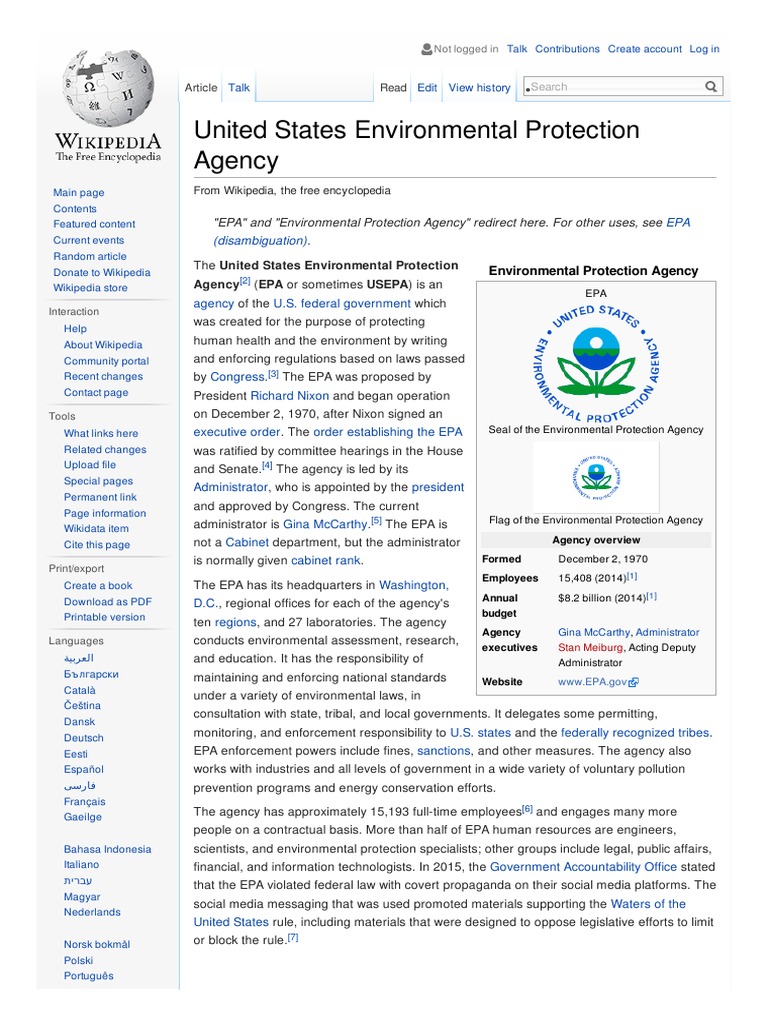Image resolution: width=768 pixels, height=1024 pixels.
Task: Open the EPA flag image
Action: pyautogui.click(x=596, y=477)
